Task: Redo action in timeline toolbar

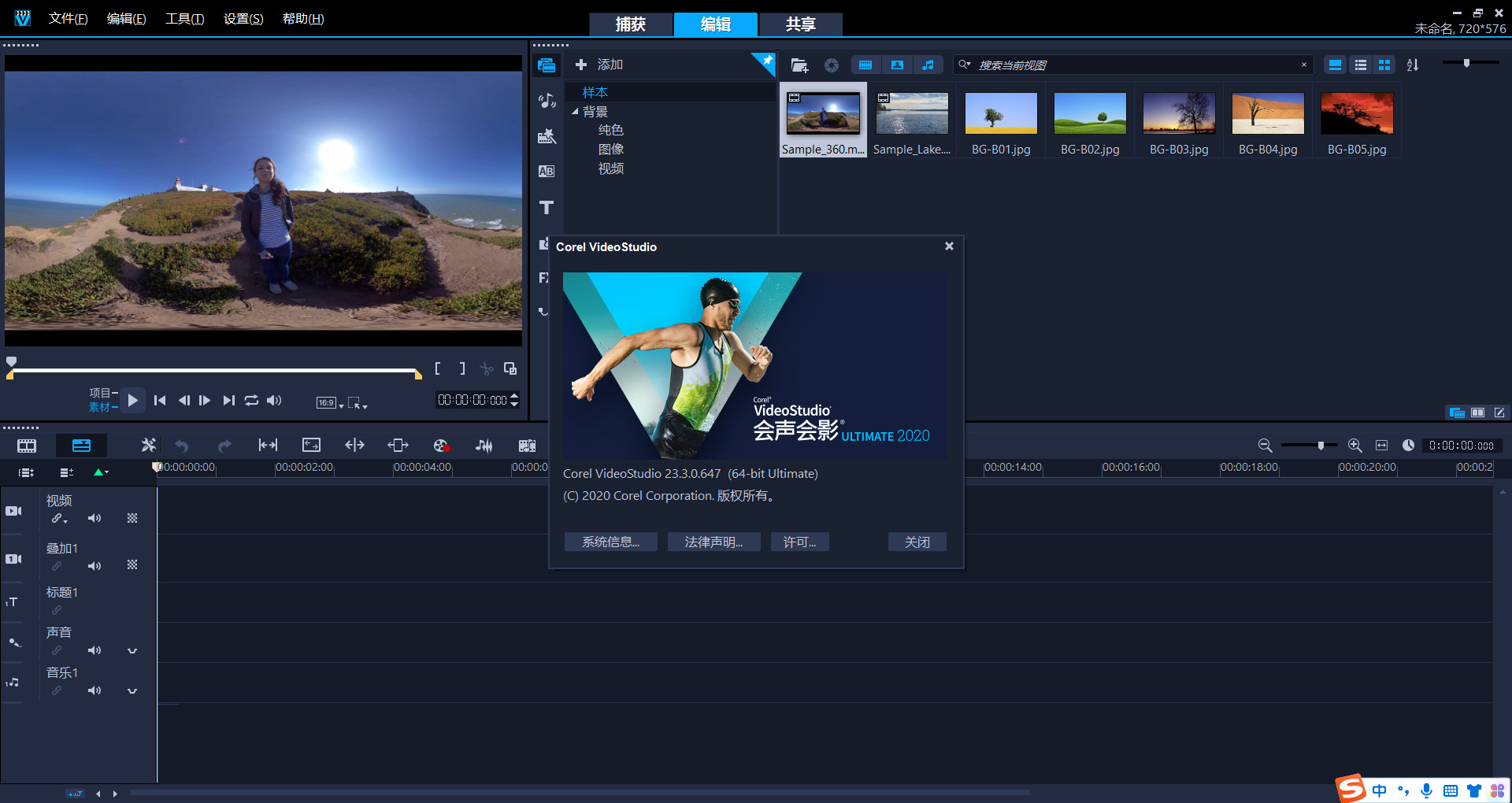Action: pyautogui.click(x=224, y=446)
